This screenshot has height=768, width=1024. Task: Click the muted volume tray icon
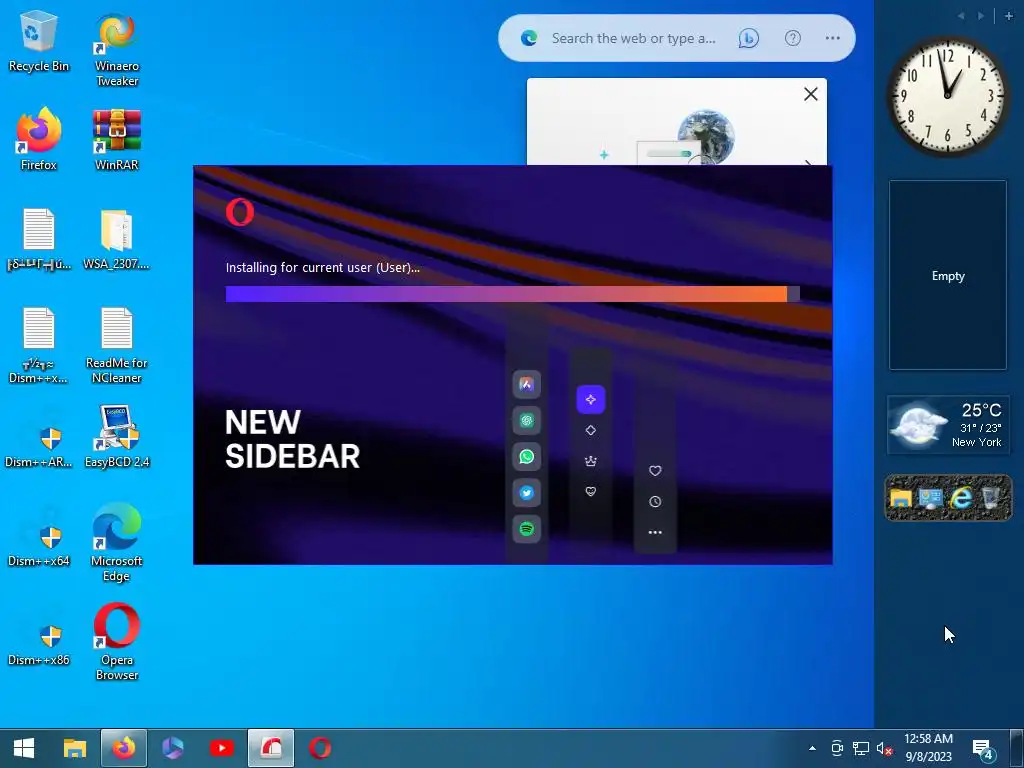pyautogui.click(x=884, y=748)
